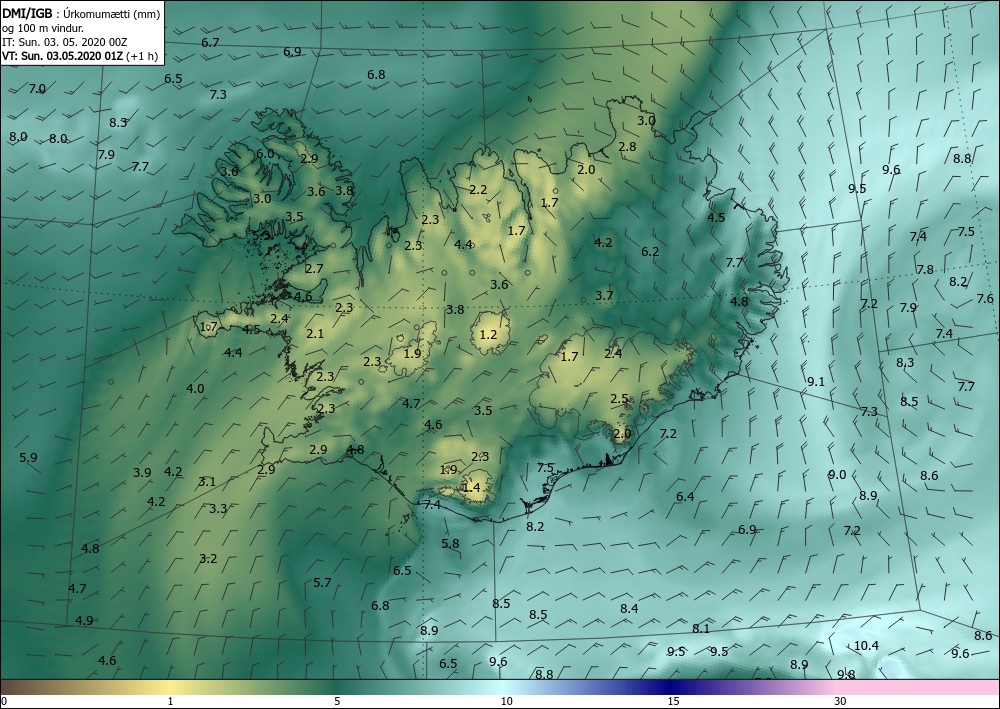
Task: Select the '4.7' value near the left bottom edge
Action: pyautogui.click(x=77, y=588)
